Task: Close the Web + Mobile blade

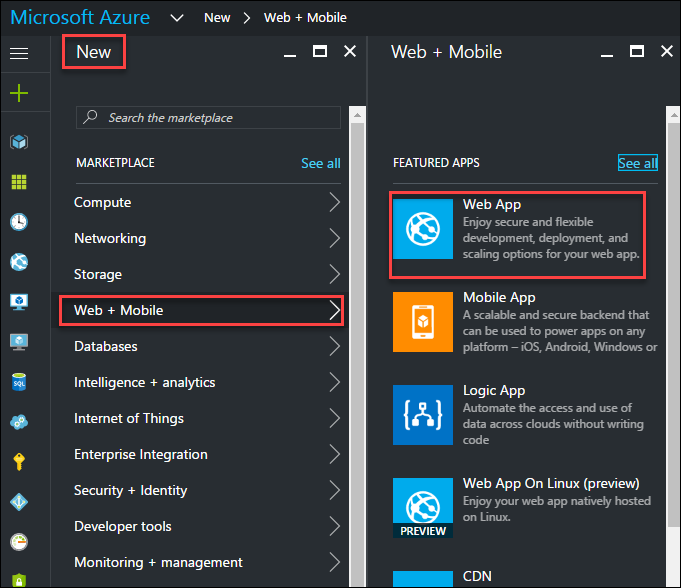Action: coord(667,51)
